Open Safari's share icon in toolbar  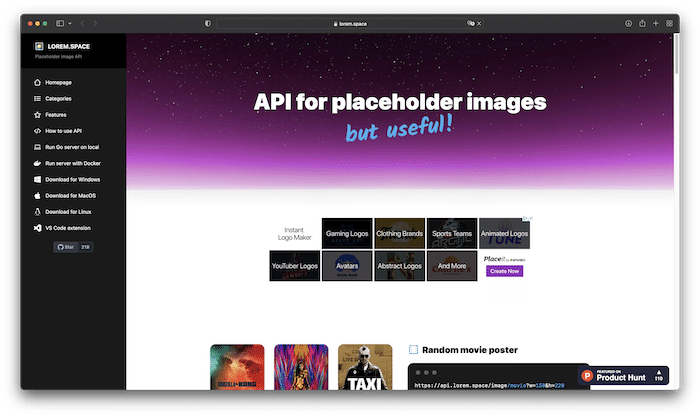point(642,22)
